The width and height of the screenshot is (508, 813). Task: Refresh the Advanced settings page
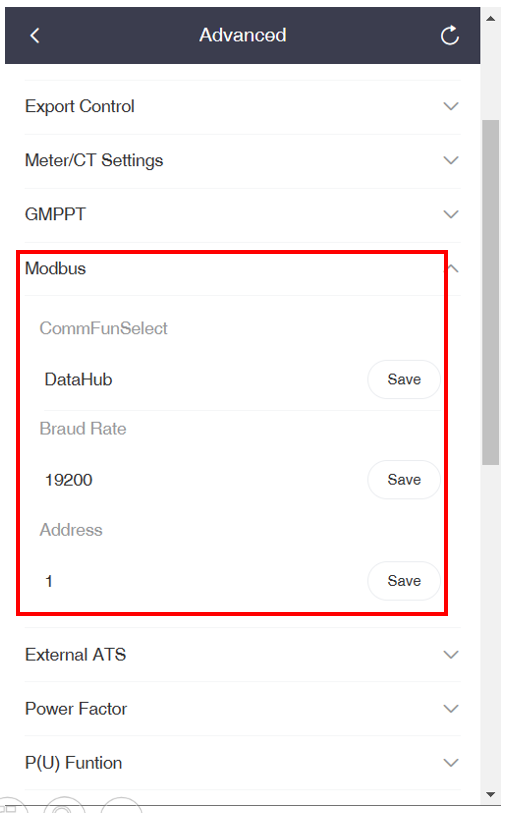(449, 35)
